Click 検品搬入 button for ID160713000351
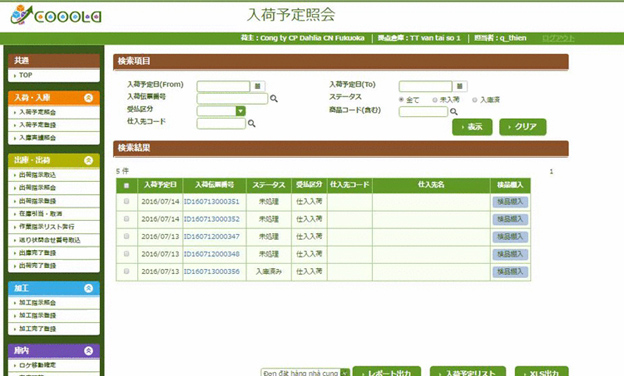 510,202
